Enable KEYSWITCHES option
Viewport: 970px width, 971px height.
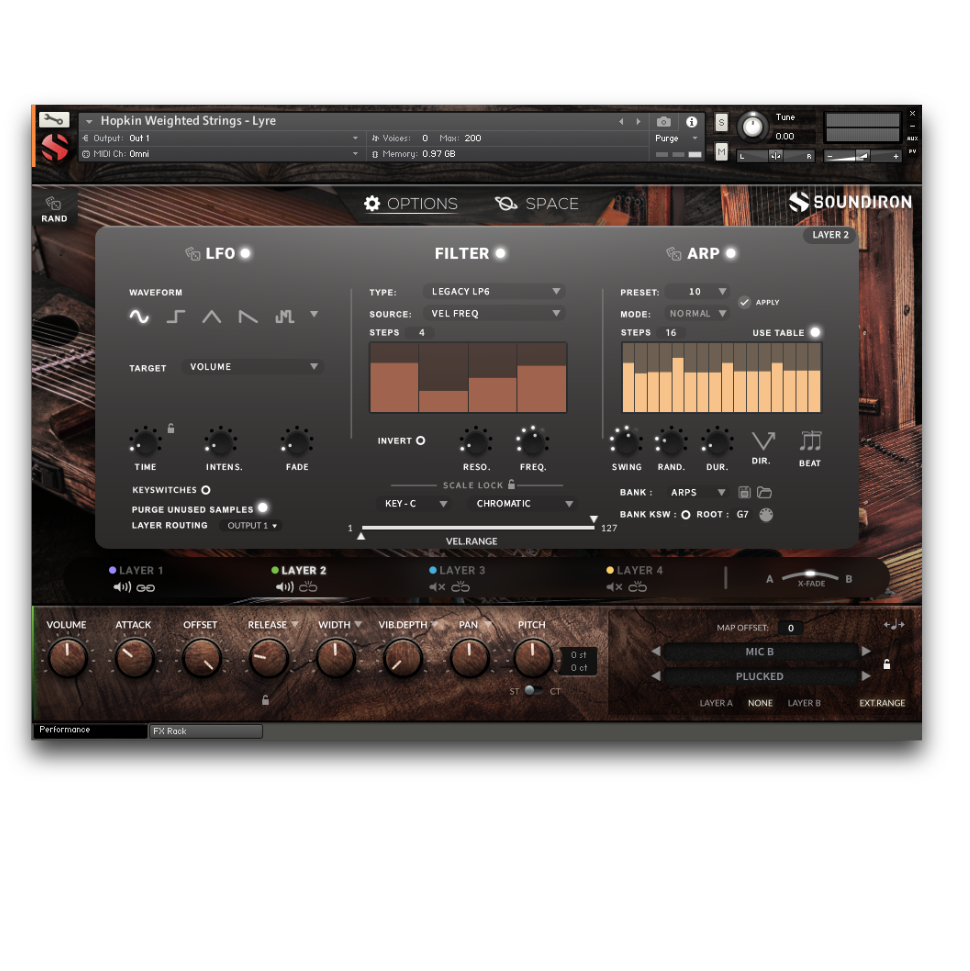click(x=206, y=490)
